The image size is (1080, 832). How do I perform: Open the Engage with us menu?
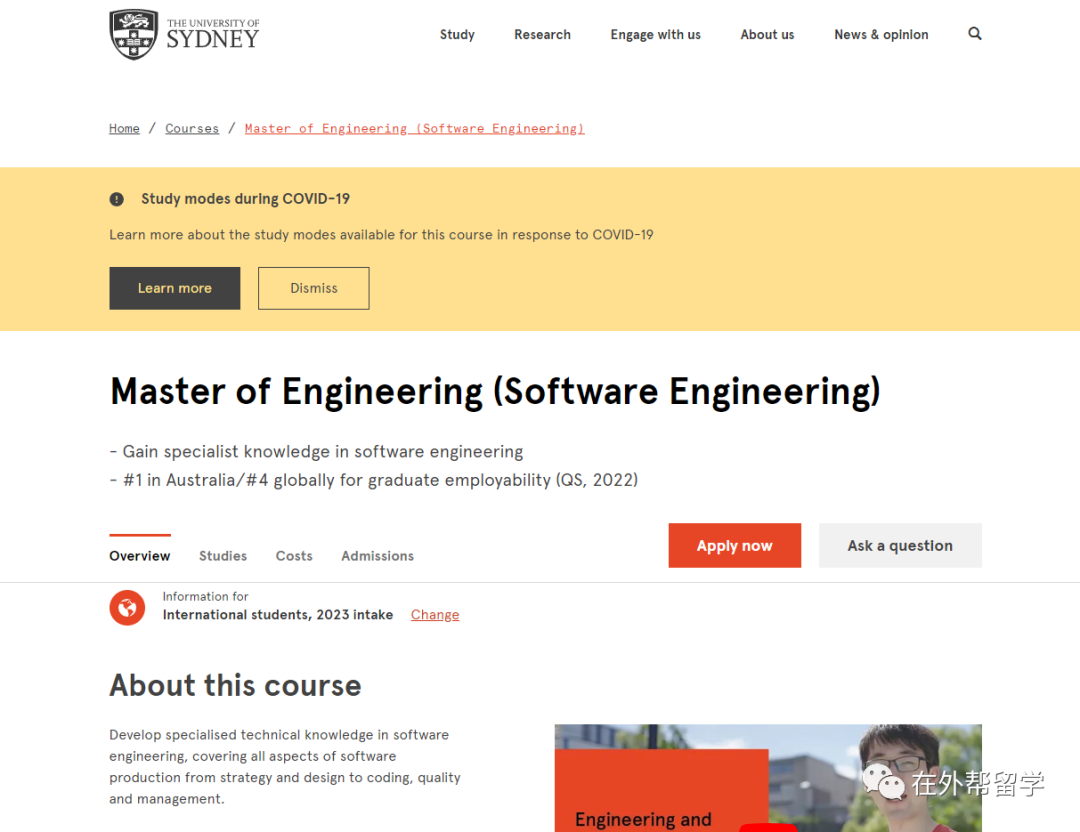click(x=655, y=34)
